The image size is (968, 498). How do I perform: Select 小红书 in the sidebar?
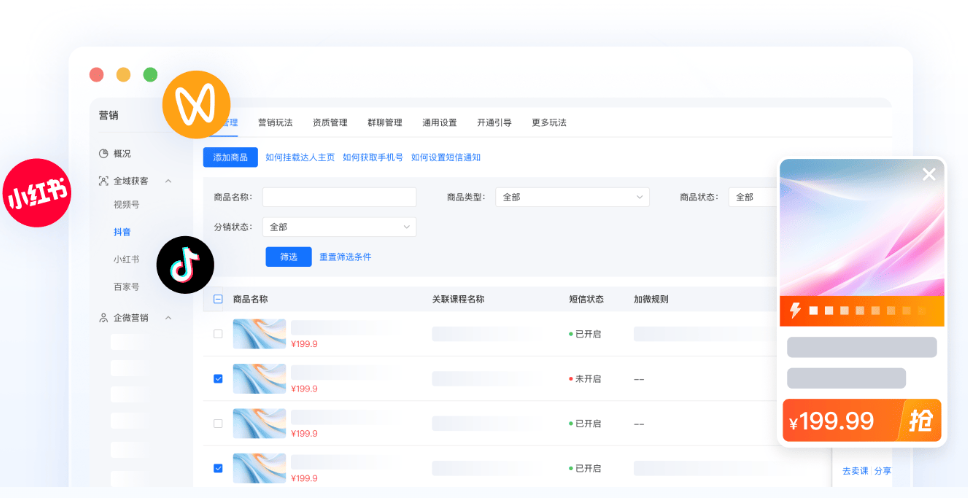(127, 259)
